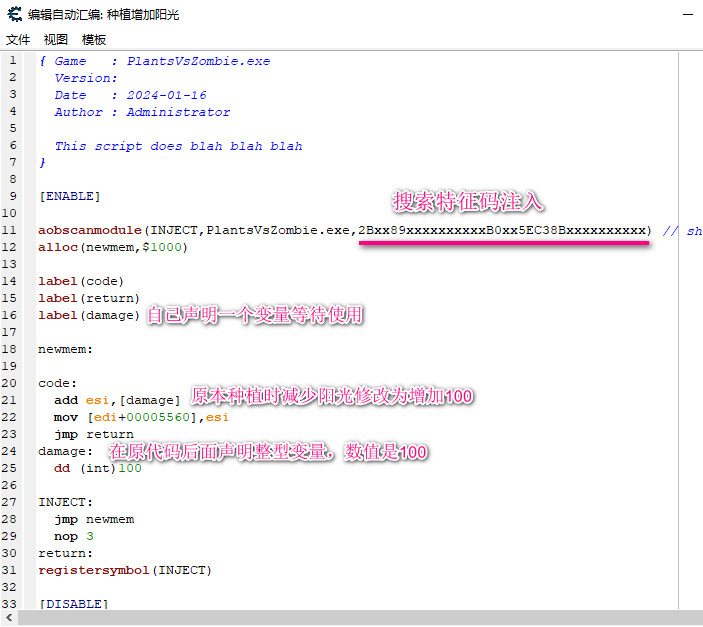The image size is (703, 627).
Task: Minimize the auto assembler window
Action: [x=688, y=15]
